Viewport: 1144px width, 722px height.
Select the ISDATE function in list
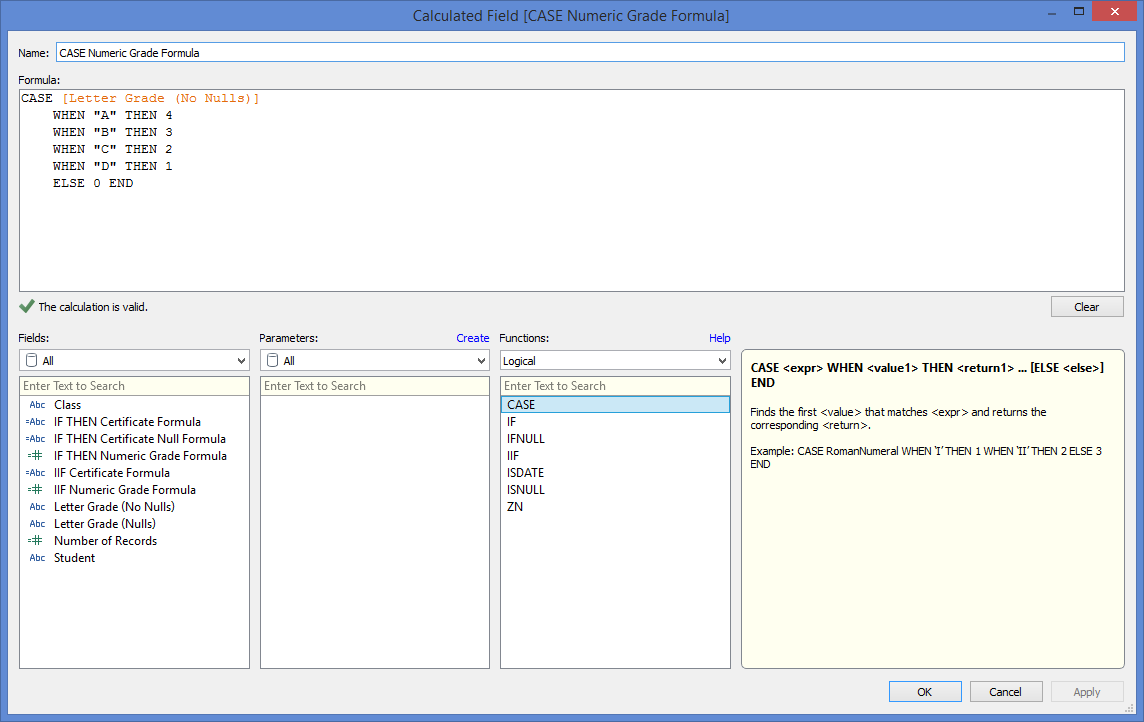pos(526,473)
